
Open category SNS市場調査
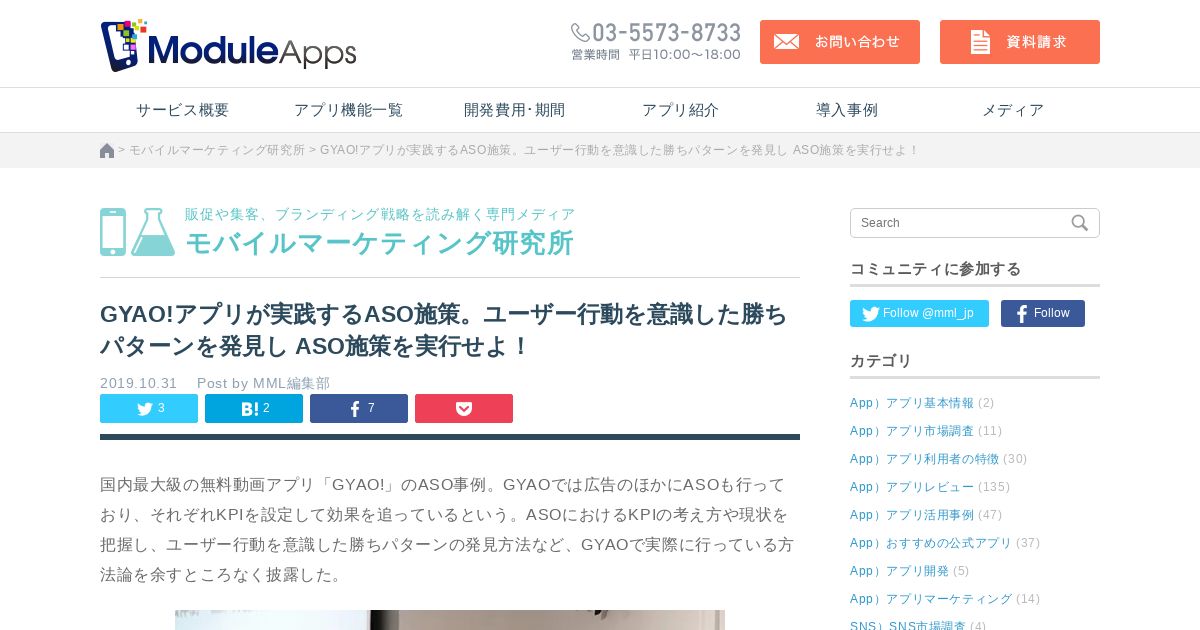(908, 624)
